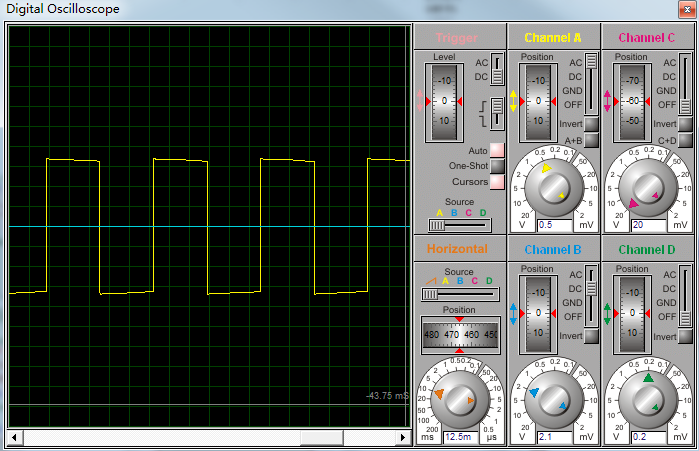Click Channel D volts/div knob

tap(648, 400)
